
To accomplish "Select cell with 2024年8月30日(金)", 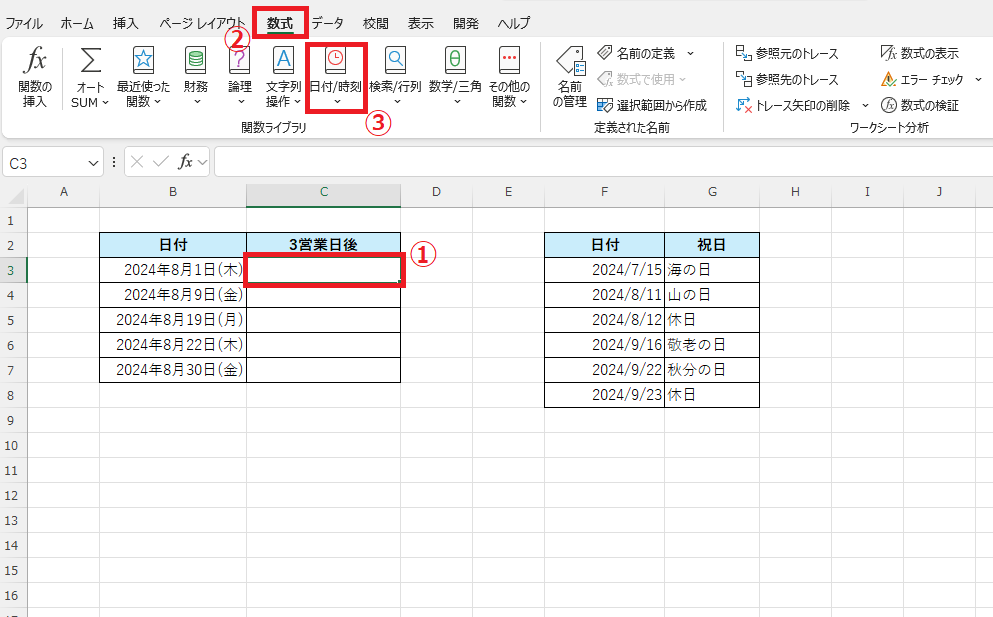I will [173, 370].
